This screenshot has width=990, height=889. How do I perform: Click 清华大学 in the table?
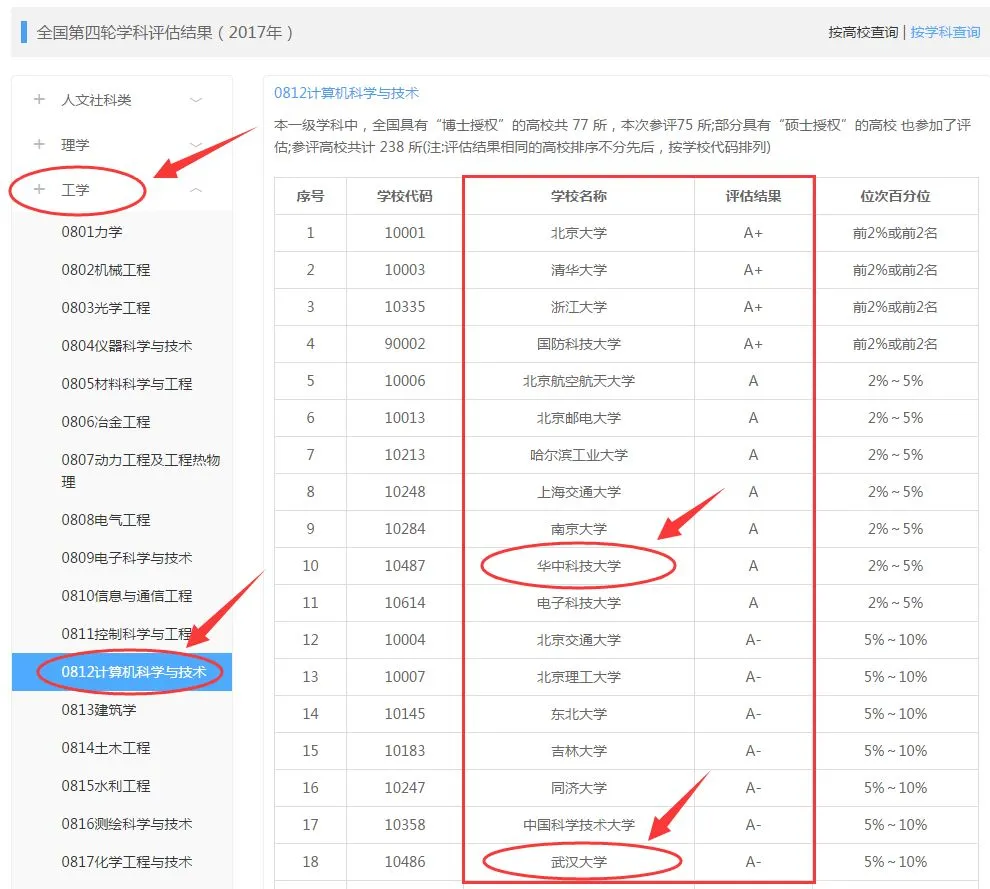578,270
